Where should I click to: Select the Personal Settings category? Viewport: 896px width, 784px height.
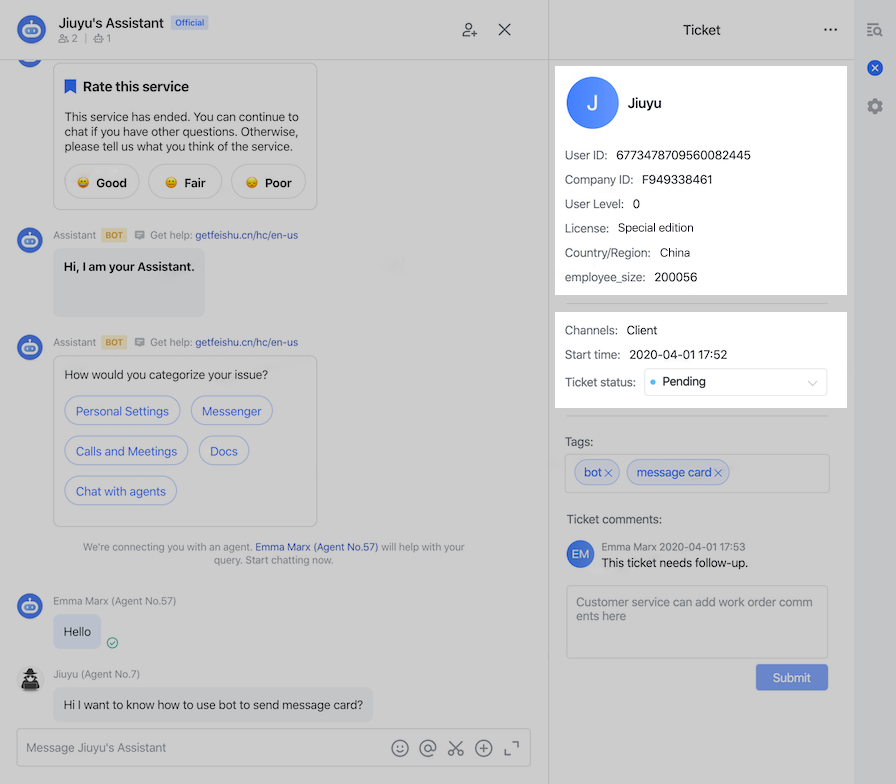pyautogui.click(x=123, y=411)
